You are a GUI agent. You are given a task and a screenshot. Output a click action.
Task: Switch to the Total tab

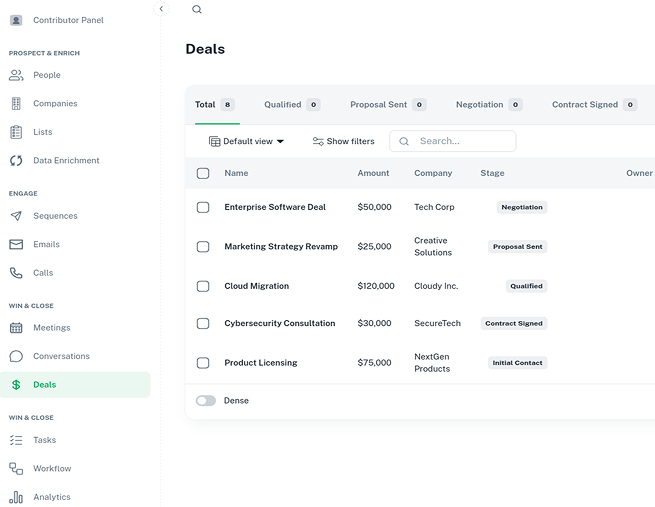pos(215,104)
